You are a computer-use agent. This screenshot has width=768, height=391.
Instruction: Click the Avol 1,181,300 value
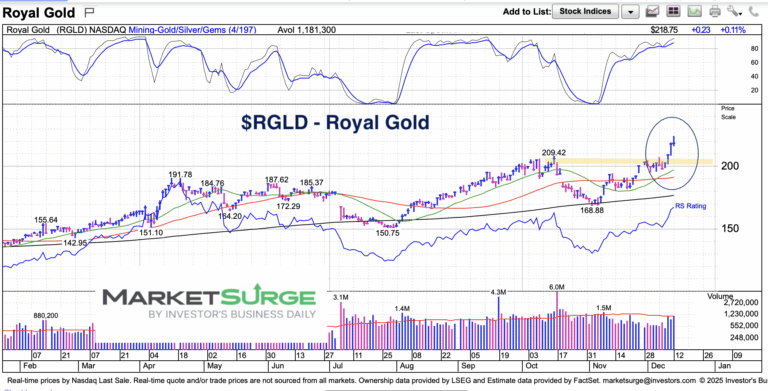[x=307, y=30]
